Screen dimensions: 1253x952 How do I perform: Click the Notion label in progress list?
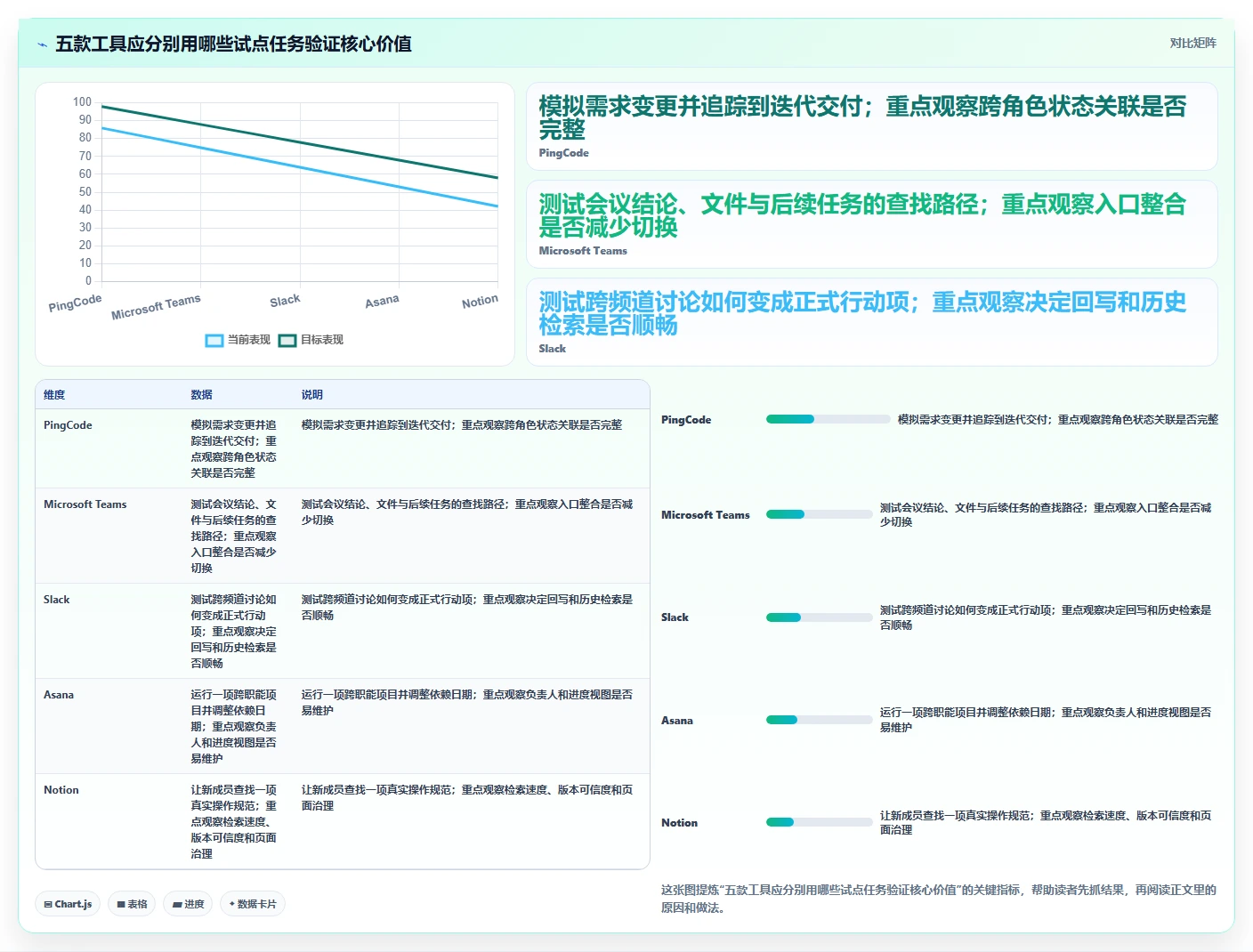(x=679, y=823)
